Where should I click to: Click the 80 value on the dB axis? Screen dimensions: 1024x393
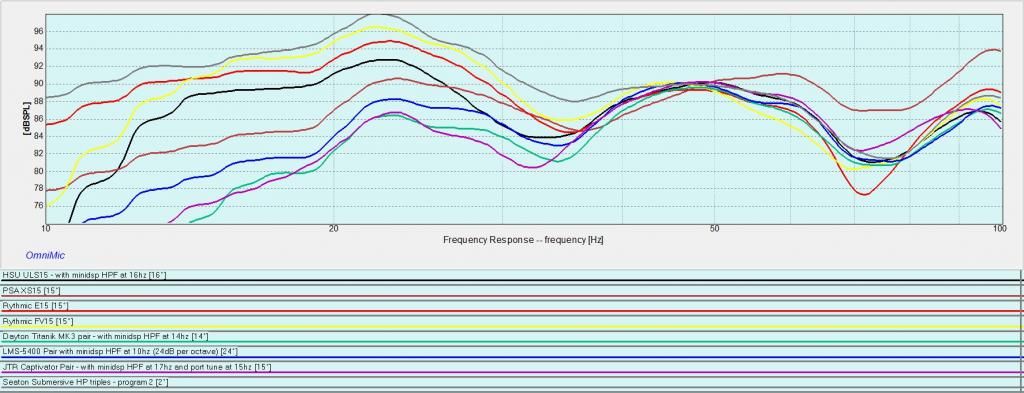[x=39, y=172]
